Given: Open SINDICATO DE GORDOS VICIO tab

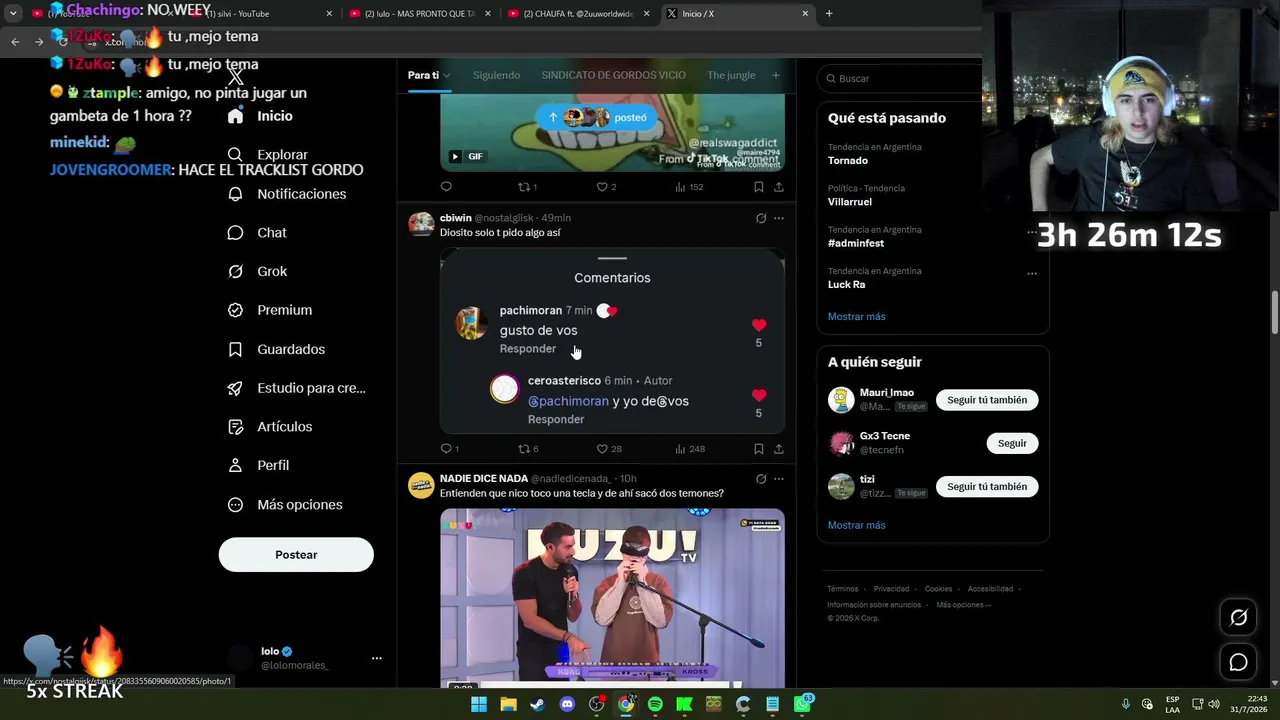Looking at the screenshot, I should (x=613, y=75).
